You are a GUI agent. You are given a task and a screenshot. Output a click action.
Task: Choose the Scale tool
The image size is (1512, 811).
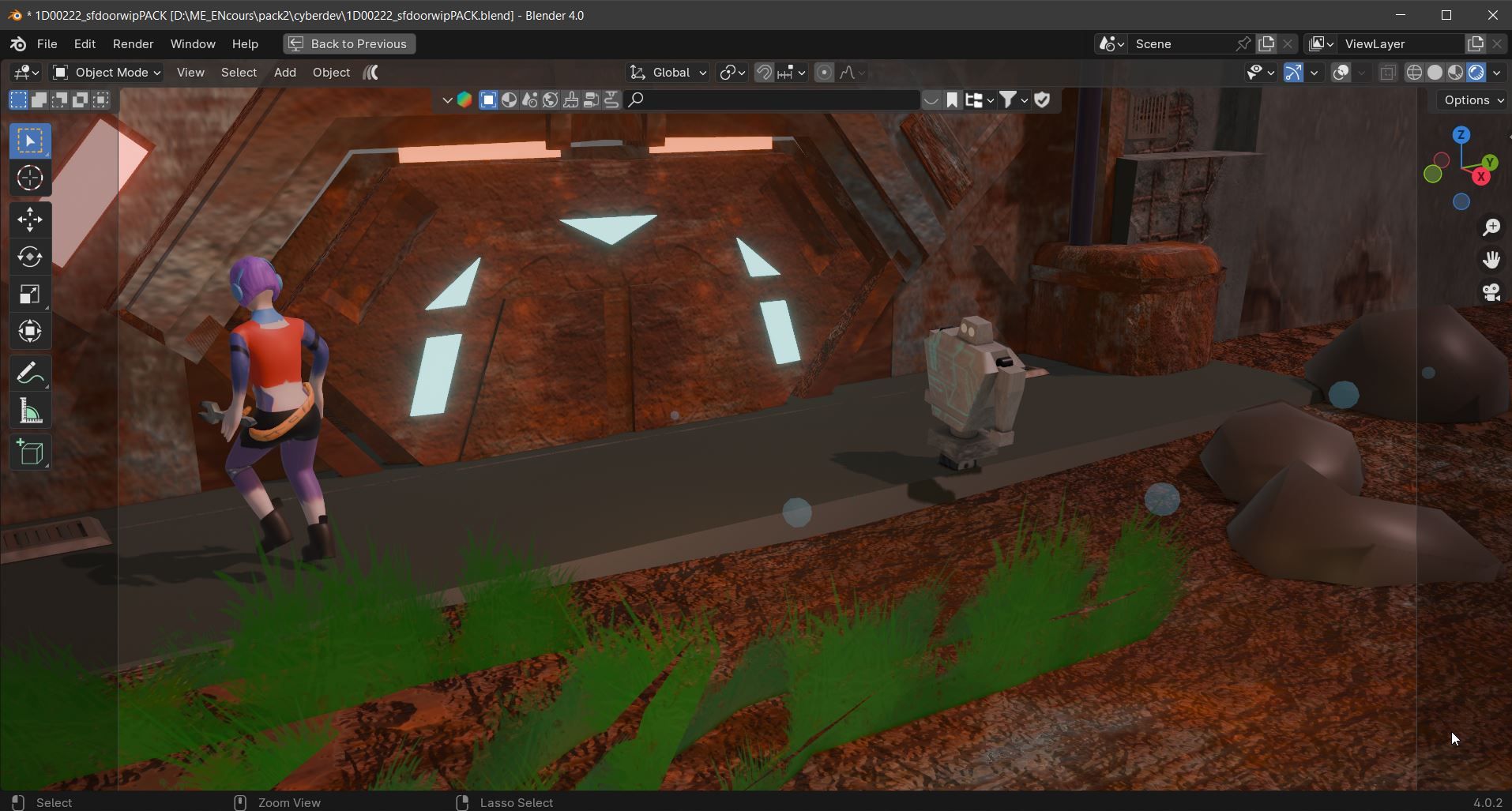coord(30,295)
